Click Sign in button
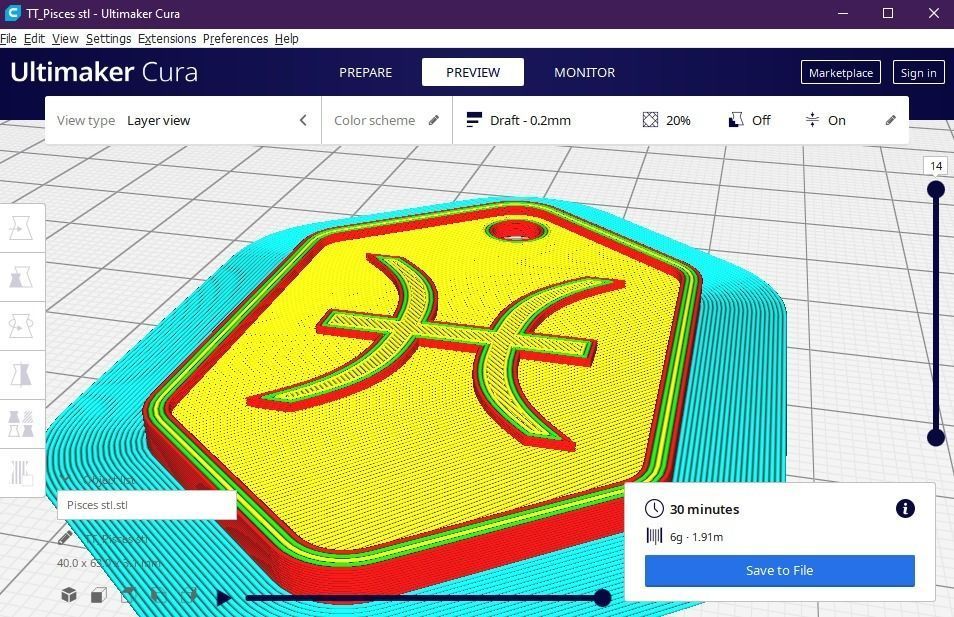Screen dimensions: 954x617 pos(918,72)
